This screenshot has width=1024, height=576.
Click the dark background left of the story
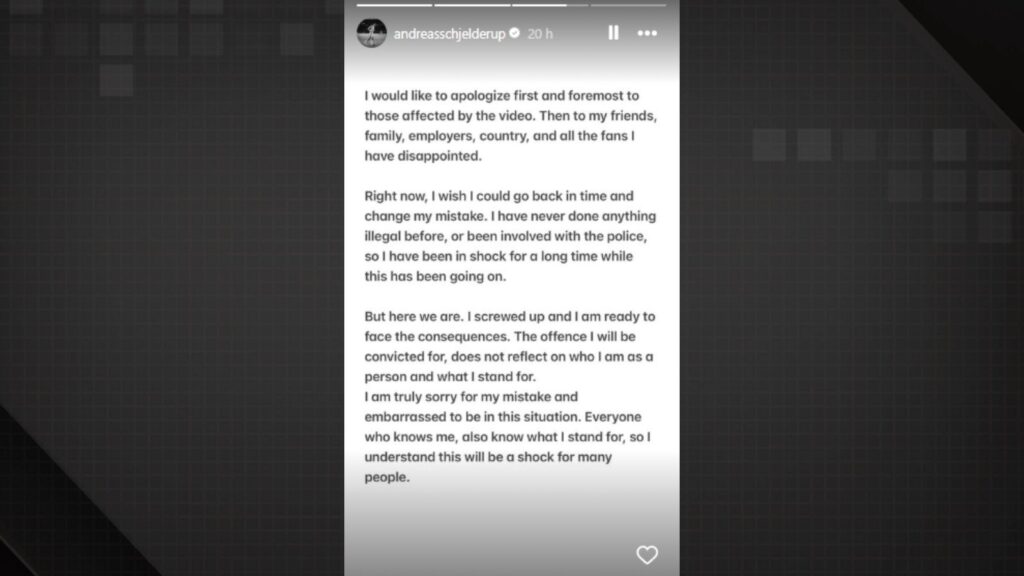pos(170,300)
